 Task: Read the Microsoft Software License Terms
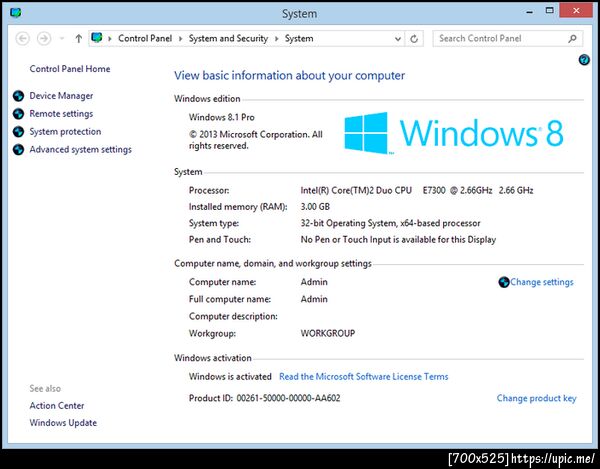pyautogui.click(x=364, y=376)
